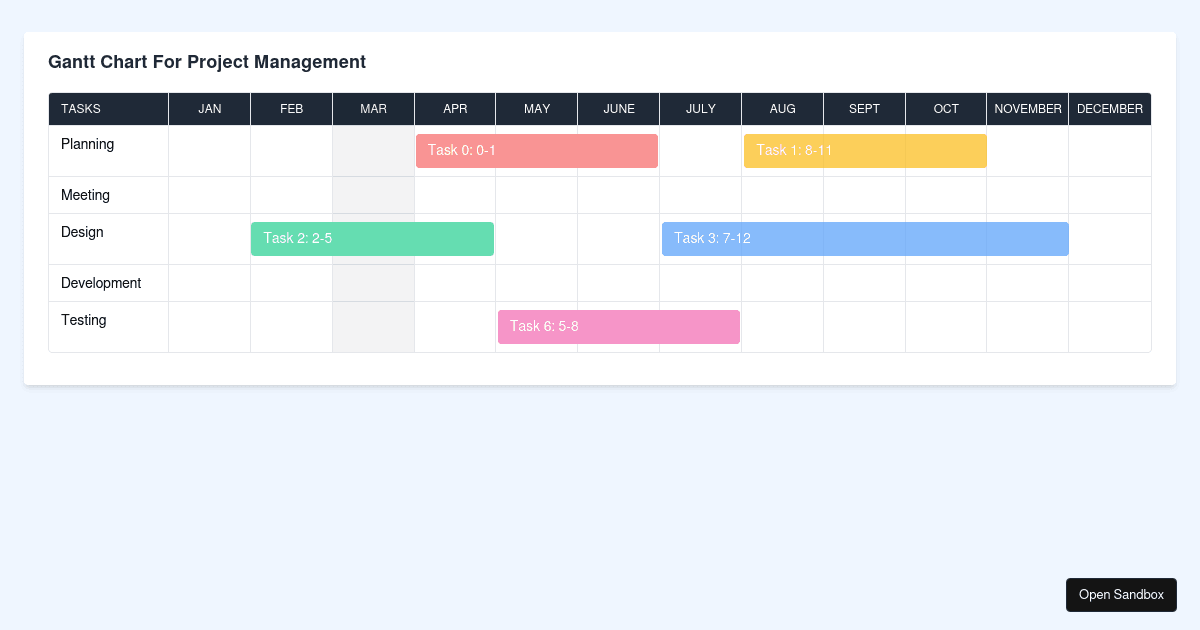Click the blue Task 3: 7-12 bar

pyautogui.click(x=864, y=238)
